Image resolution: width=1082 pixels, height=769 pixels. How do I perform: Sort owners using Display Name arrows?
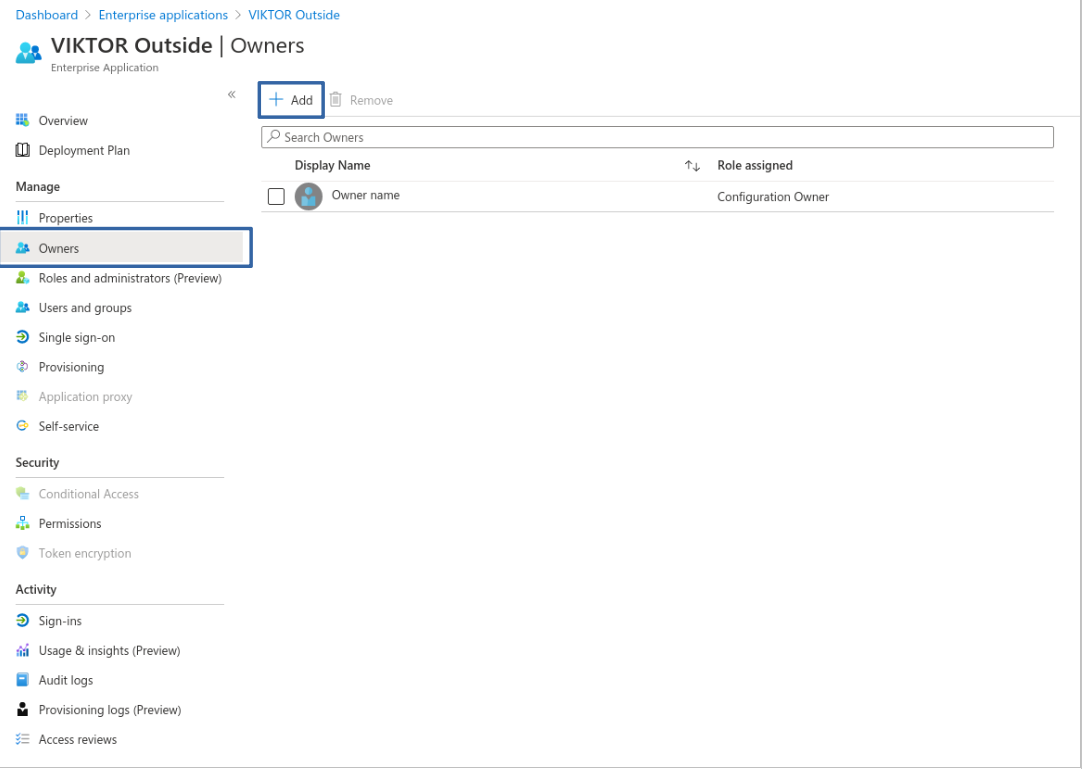tap(691, 166)
